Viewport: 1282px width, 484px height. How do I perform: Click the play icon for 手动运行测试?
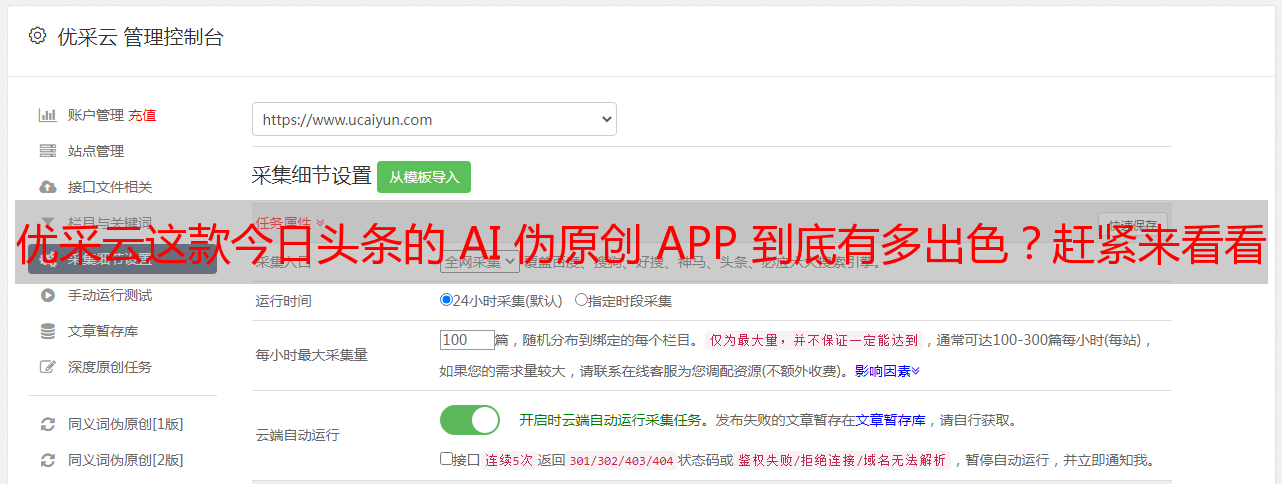click(47, 295)
